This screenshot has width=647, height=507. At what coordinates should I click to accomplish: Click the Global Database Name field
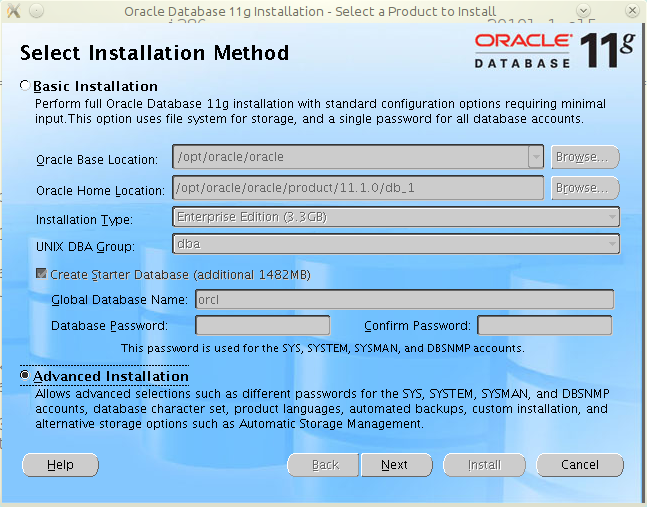click(404, 299)
